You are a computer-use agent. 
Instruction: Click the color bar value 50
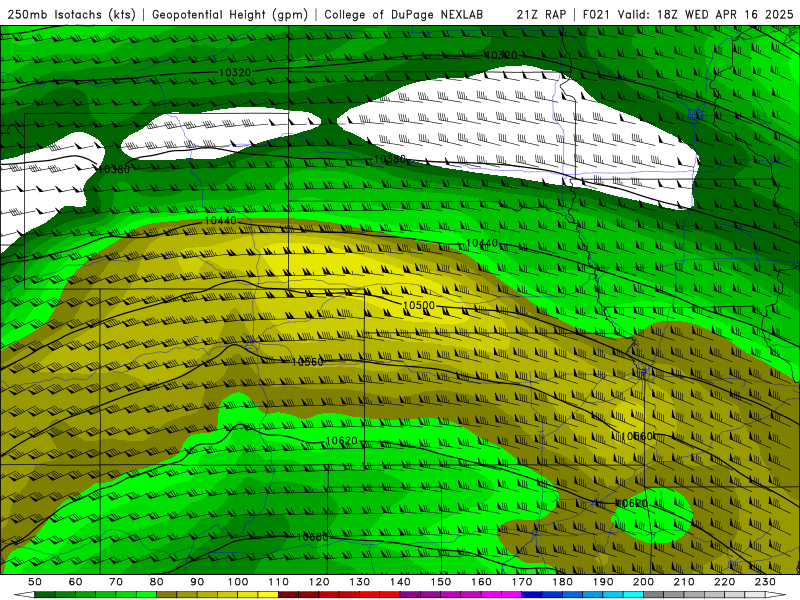[35, 582]
